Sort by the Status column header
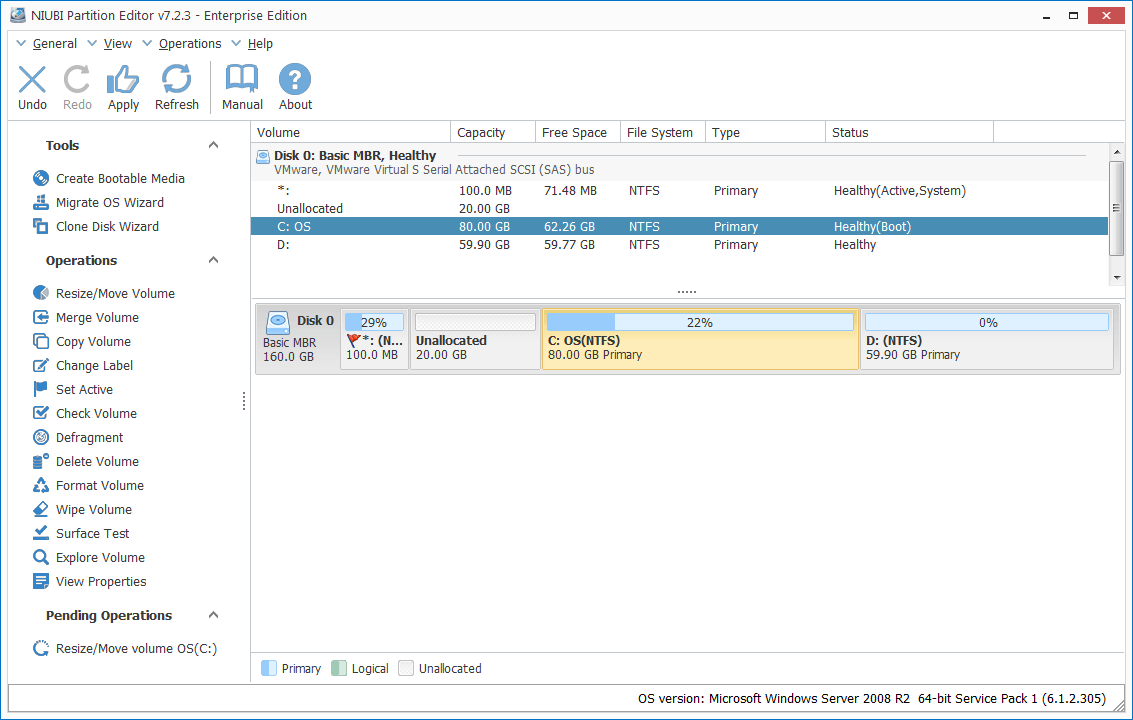1133x720 pixels. click(x=910, y=132)
